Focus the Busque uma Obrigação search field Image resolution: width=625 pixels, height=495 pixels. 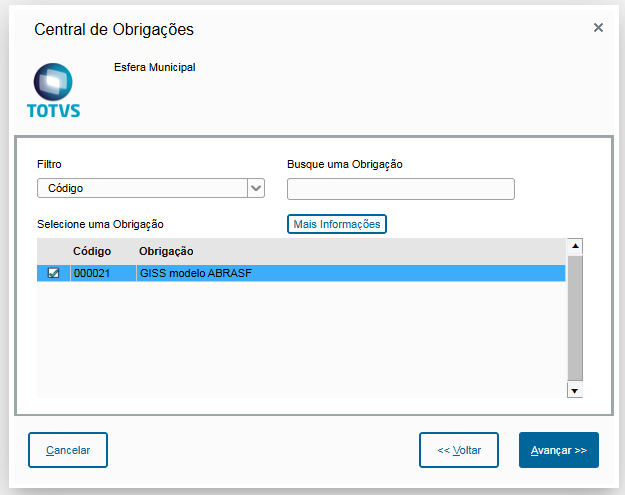[401, 189]
